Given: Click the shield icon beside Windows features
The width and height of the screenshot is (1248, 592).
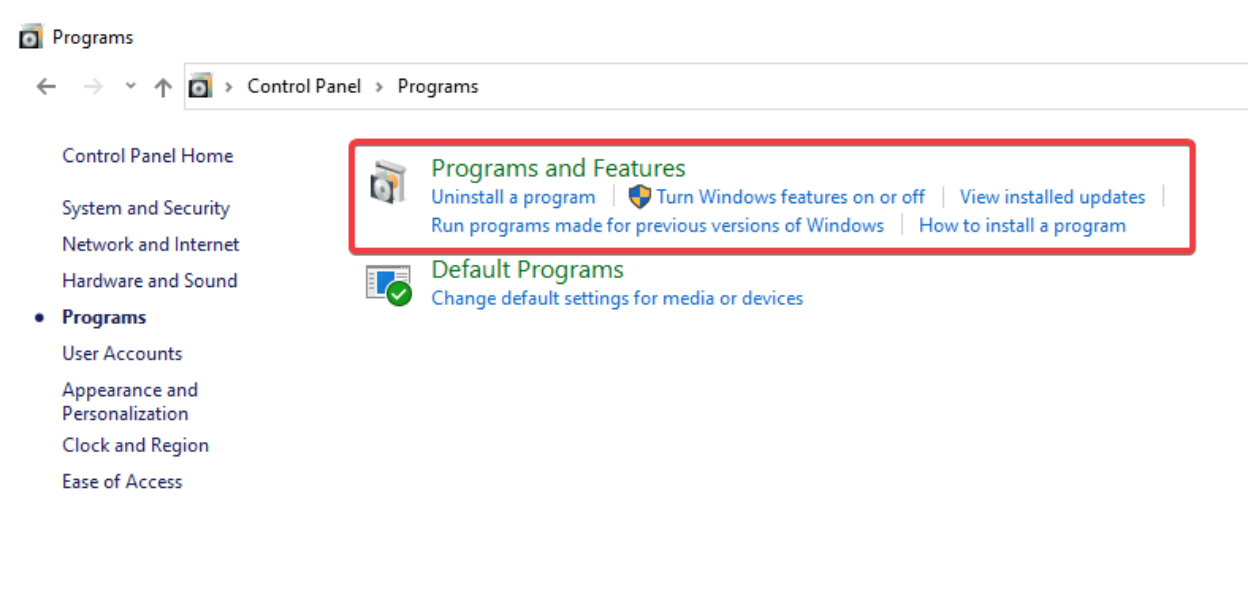Looking at the screenshot, I should pos(640,196).
